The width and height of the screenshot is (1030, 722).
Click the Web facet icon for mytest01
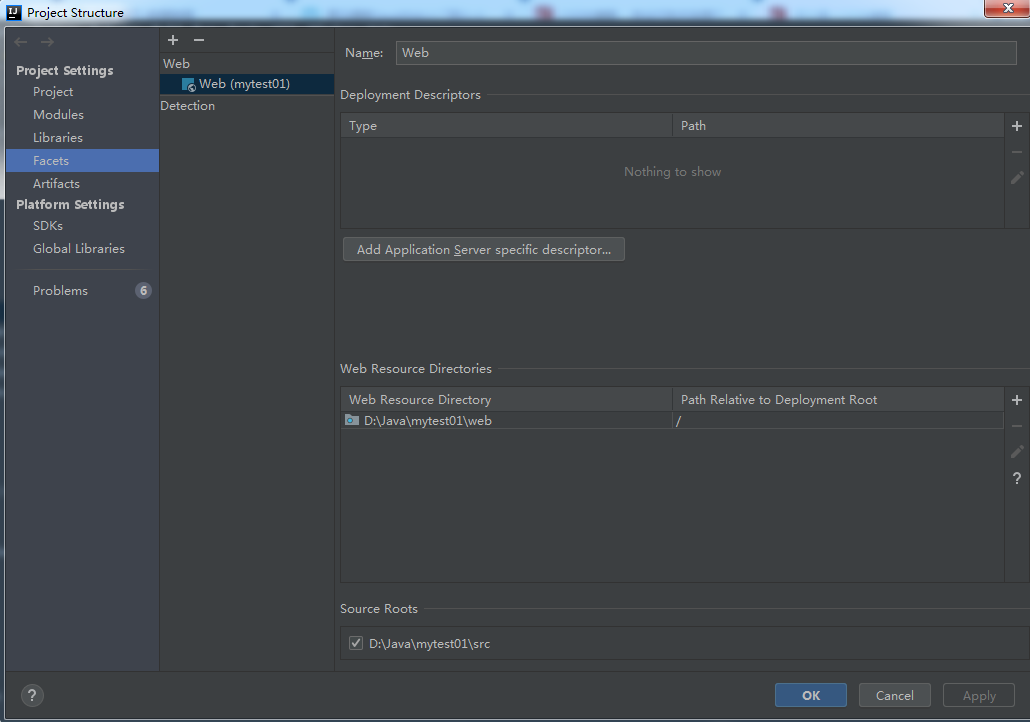[x=189, y=85]
